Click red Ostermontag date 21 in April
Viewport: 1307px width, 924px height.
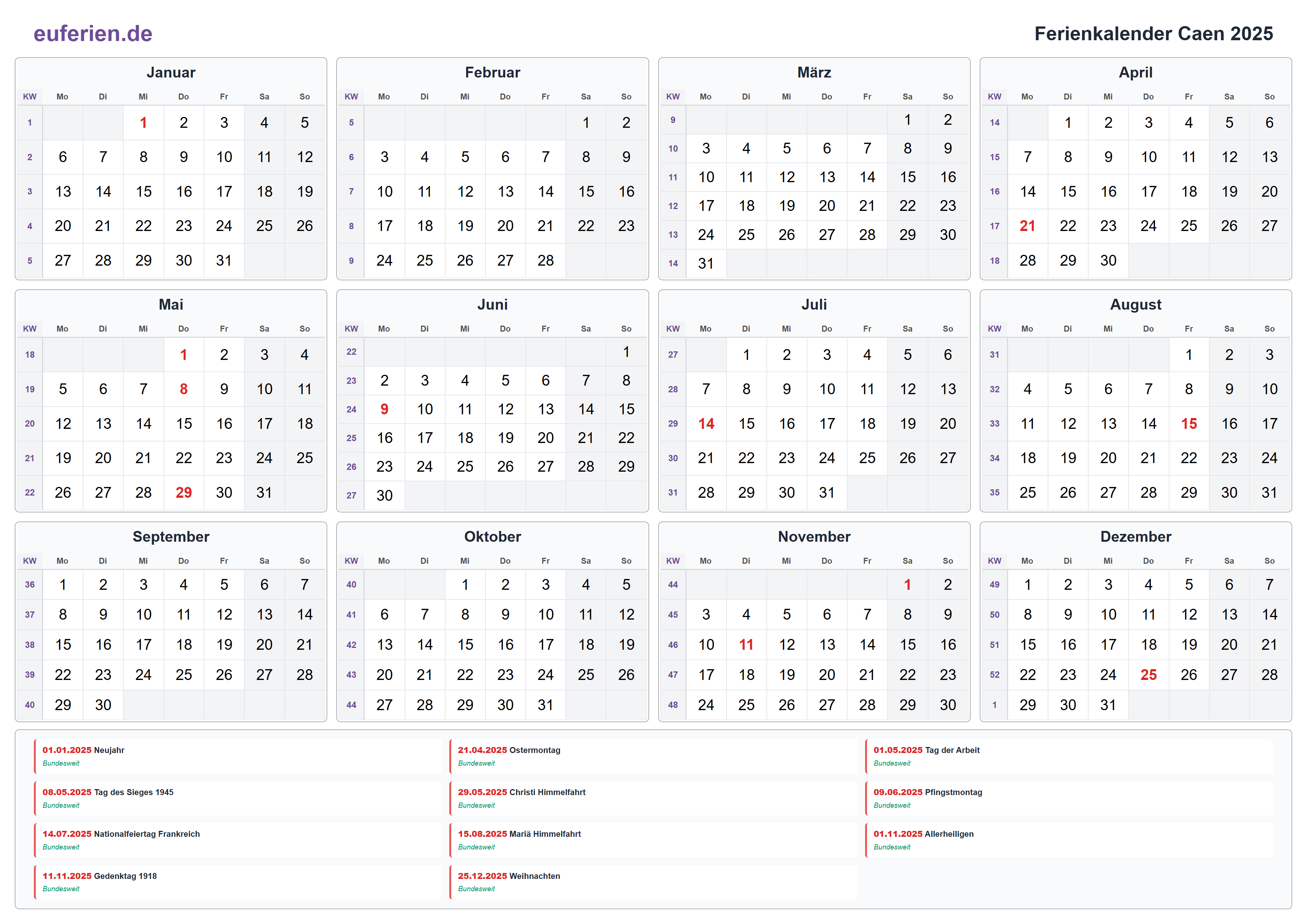[x=1028, y=226]
